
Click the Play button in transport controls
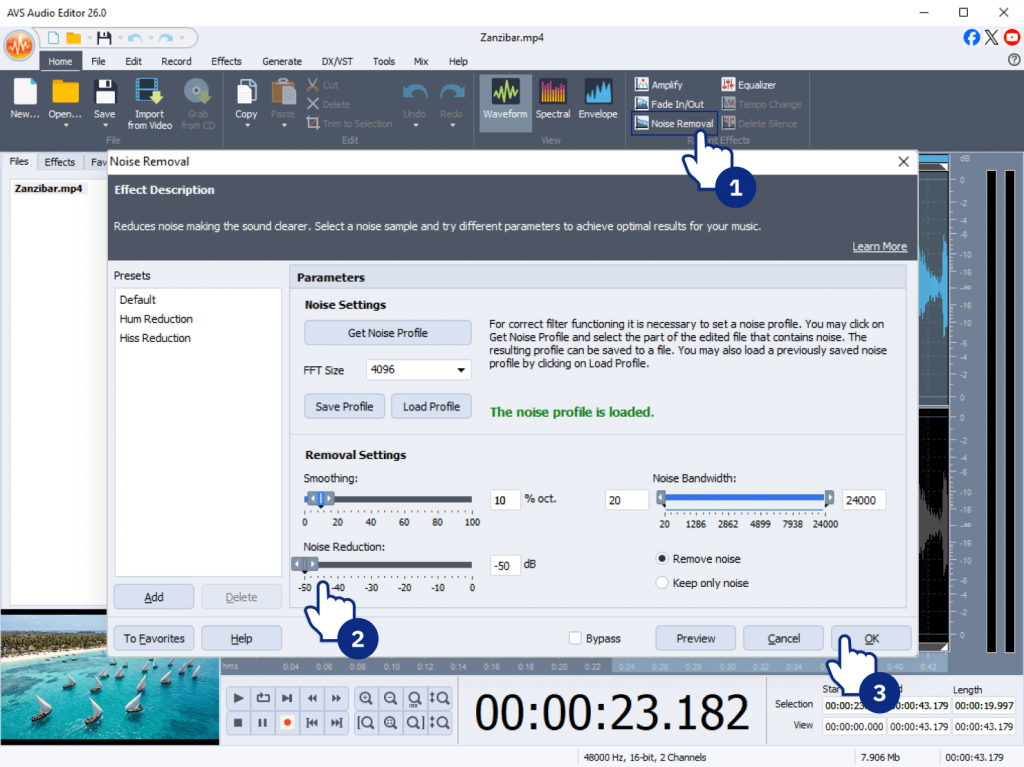tap(238, 698)
